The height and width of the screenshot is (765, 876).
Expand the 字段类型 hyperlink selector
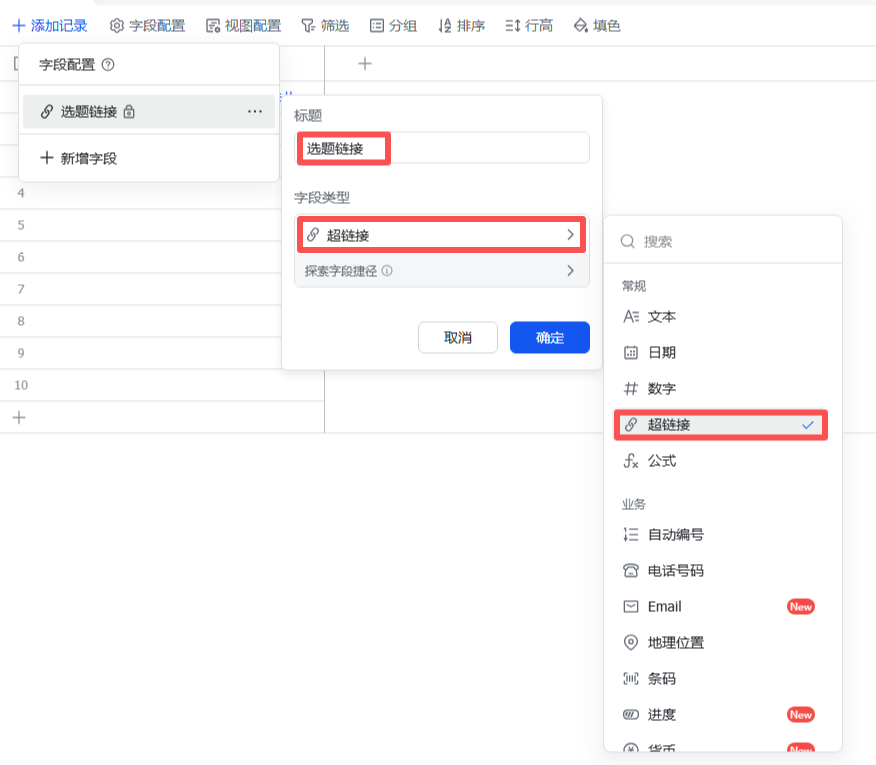click(x=441, y=235)
